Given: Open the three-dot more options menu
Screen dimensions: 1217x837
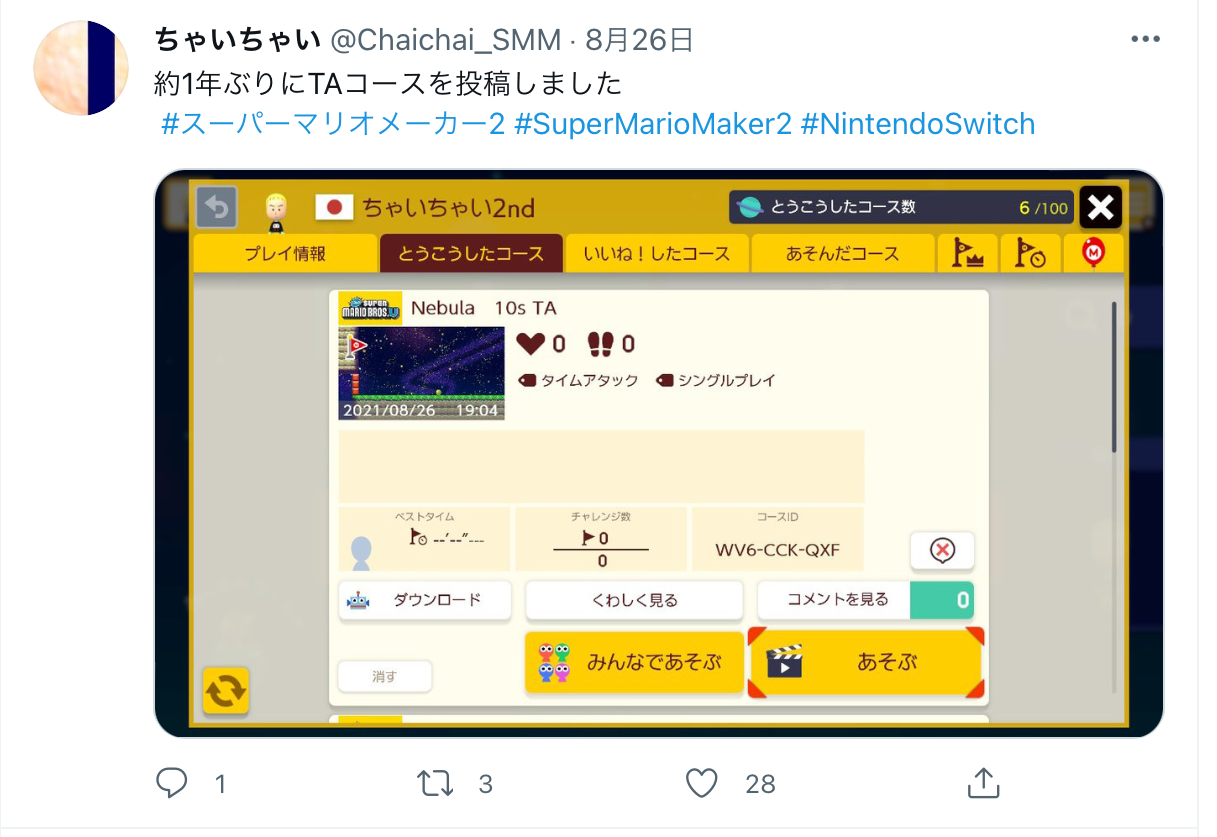Looking at the screenshot, I should point(1145,40).
